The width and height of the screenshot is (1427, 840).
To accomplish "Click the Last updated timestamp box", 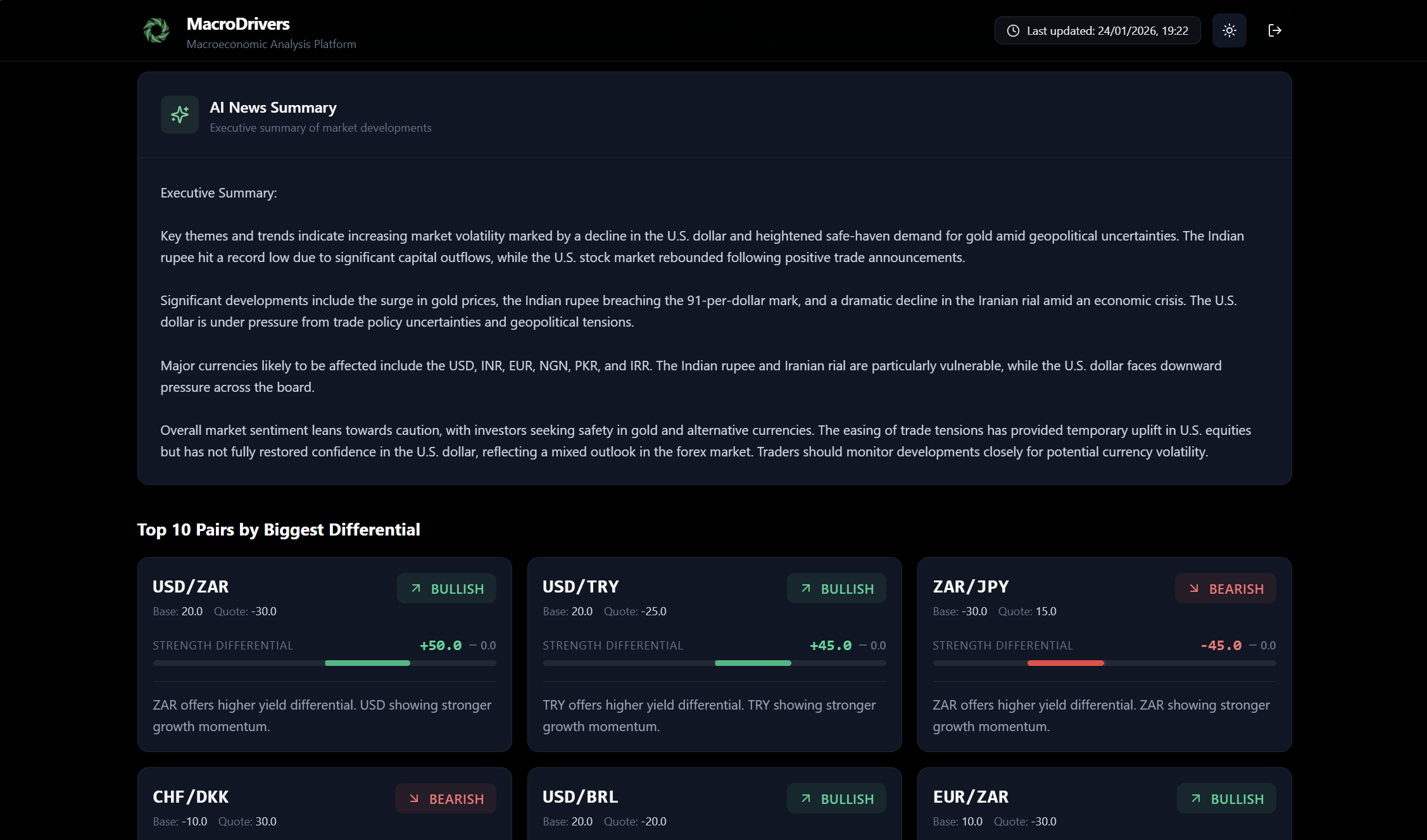I will (1097, 30).
